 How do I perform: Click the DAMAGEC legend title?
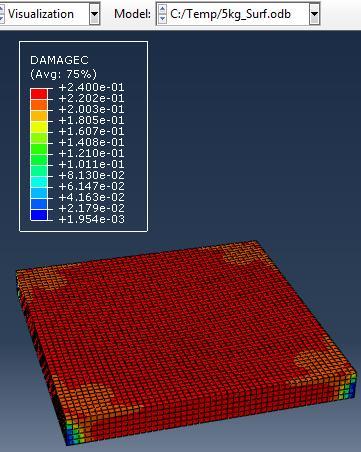[x=59, y=60]
